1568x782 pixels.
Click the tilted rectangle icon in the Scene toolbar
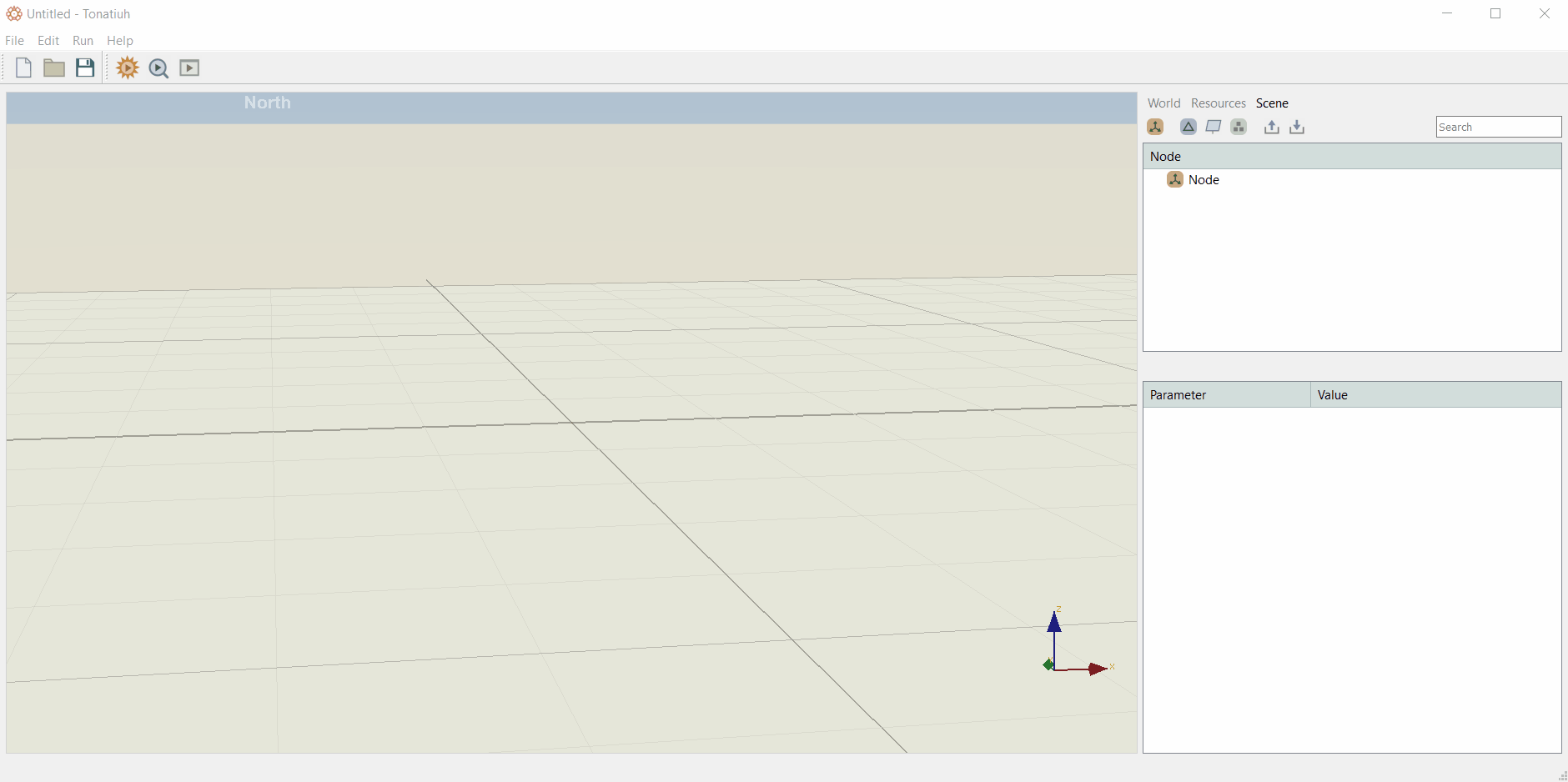click(1214, 127)
